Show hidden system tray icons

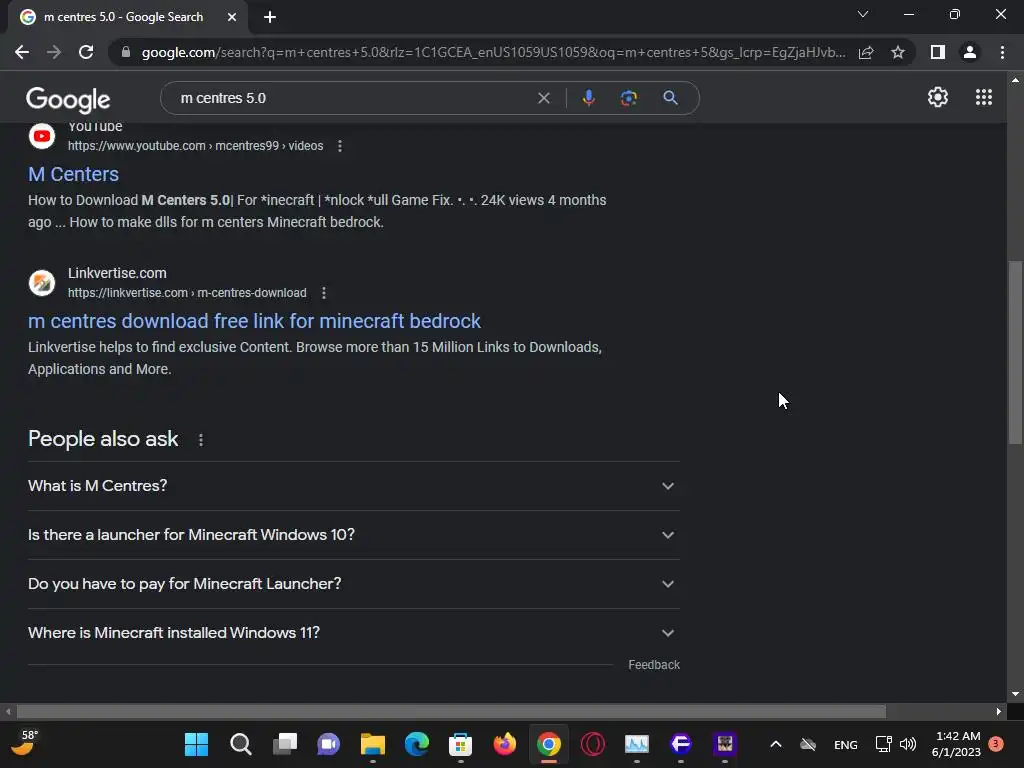776,744
